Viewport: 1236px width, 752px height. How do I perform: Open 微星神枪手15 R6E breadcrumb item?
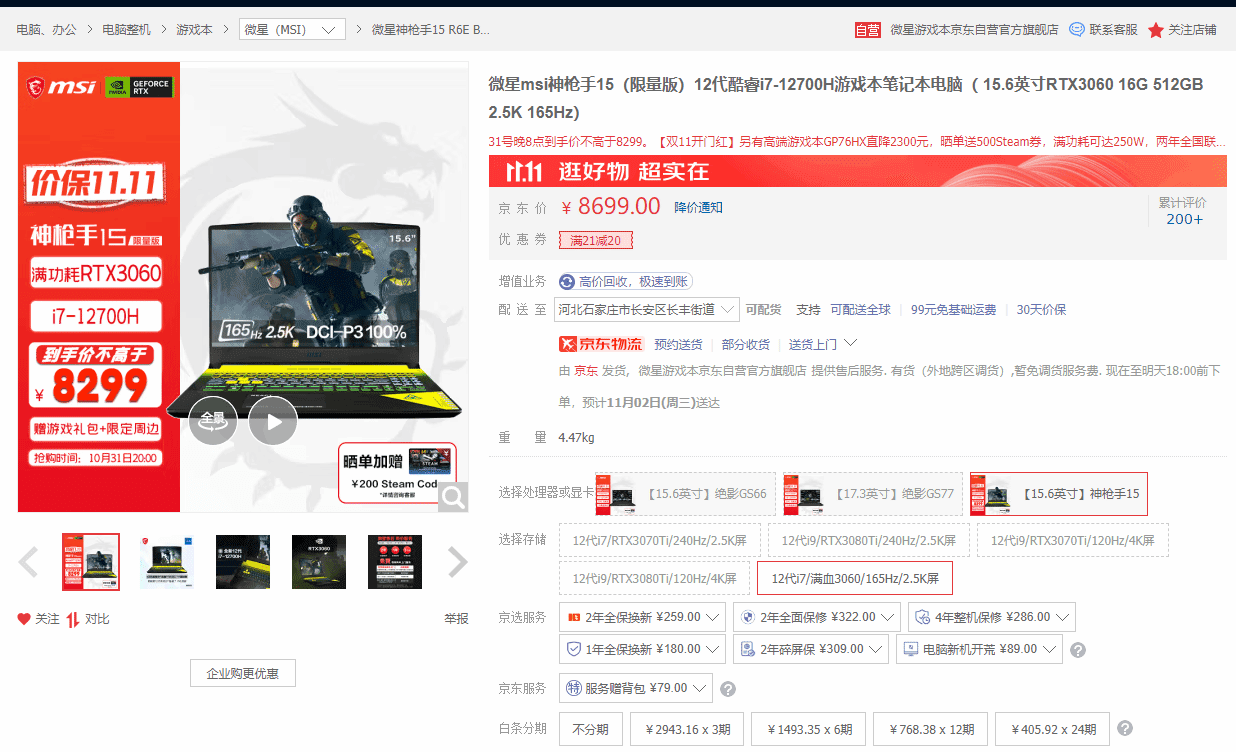[431, 30]
